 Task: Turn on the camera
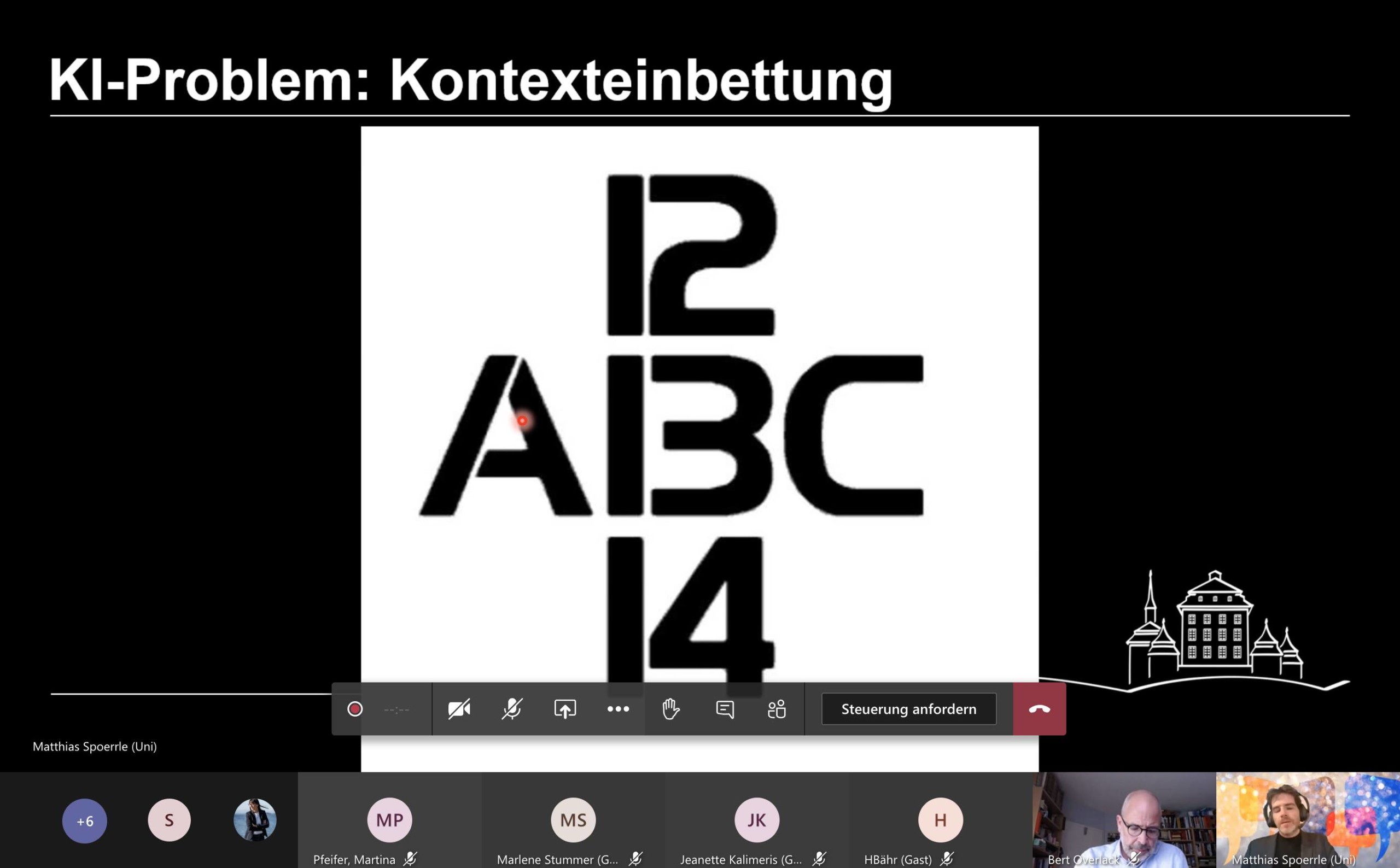pos(459,709)
